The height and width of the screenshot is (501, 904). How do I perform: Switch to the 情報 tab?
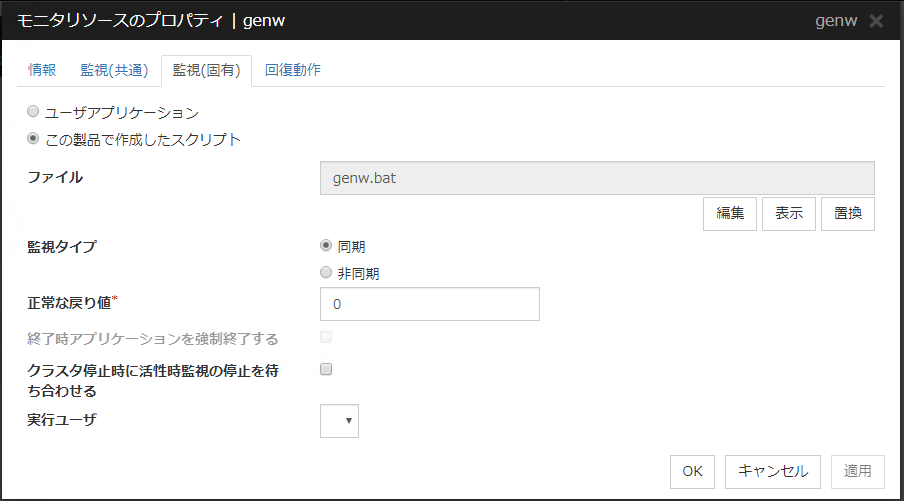click(x=43, y=70)
